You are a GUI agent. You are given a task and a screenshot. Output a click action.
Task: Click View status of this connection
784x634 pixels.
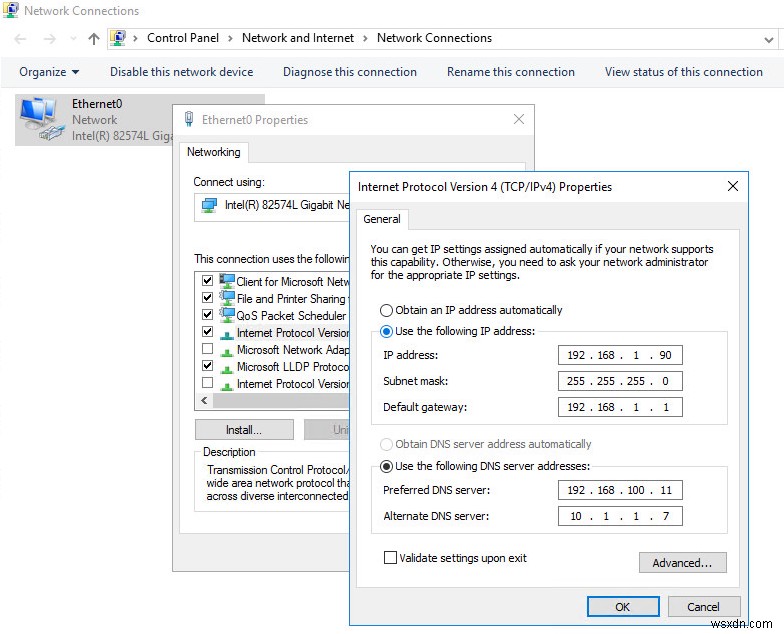pos(684,72)
